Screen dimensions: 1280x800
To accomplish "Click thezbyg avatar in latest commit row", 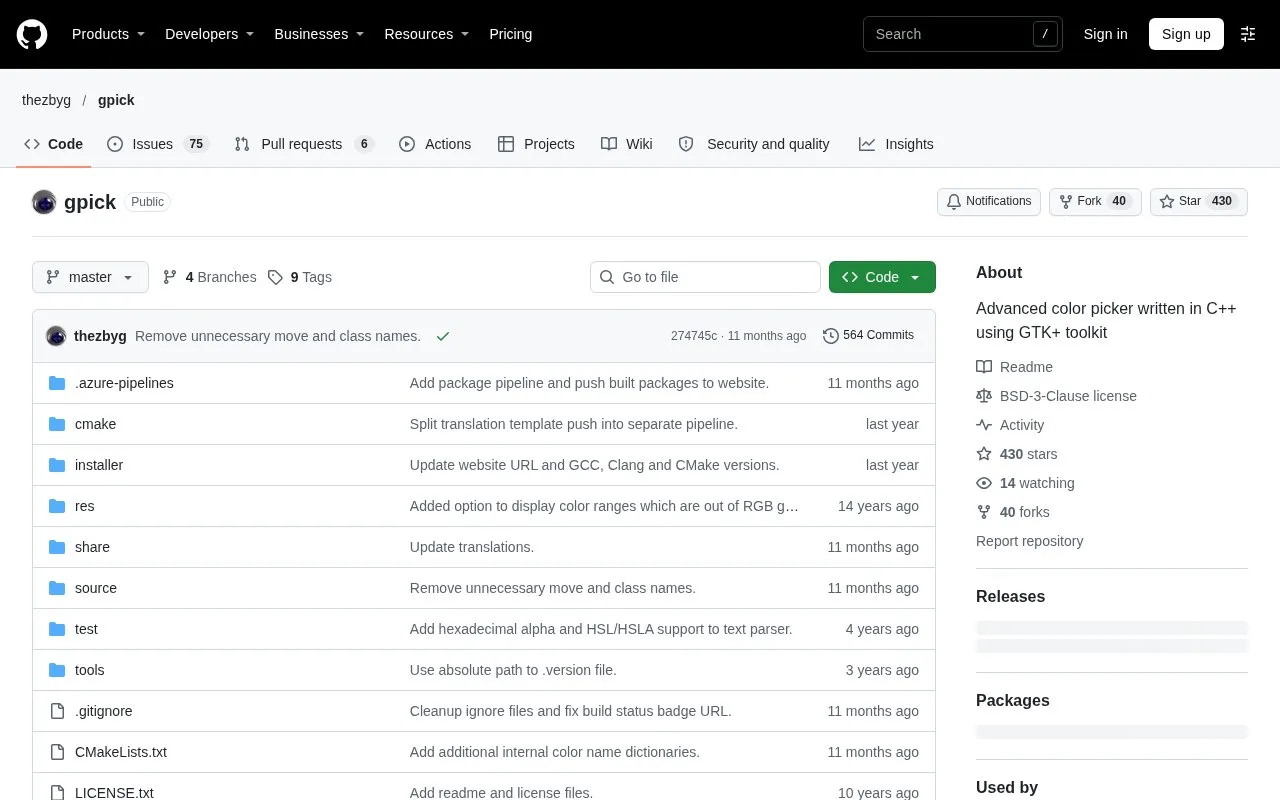I will 56,336.
